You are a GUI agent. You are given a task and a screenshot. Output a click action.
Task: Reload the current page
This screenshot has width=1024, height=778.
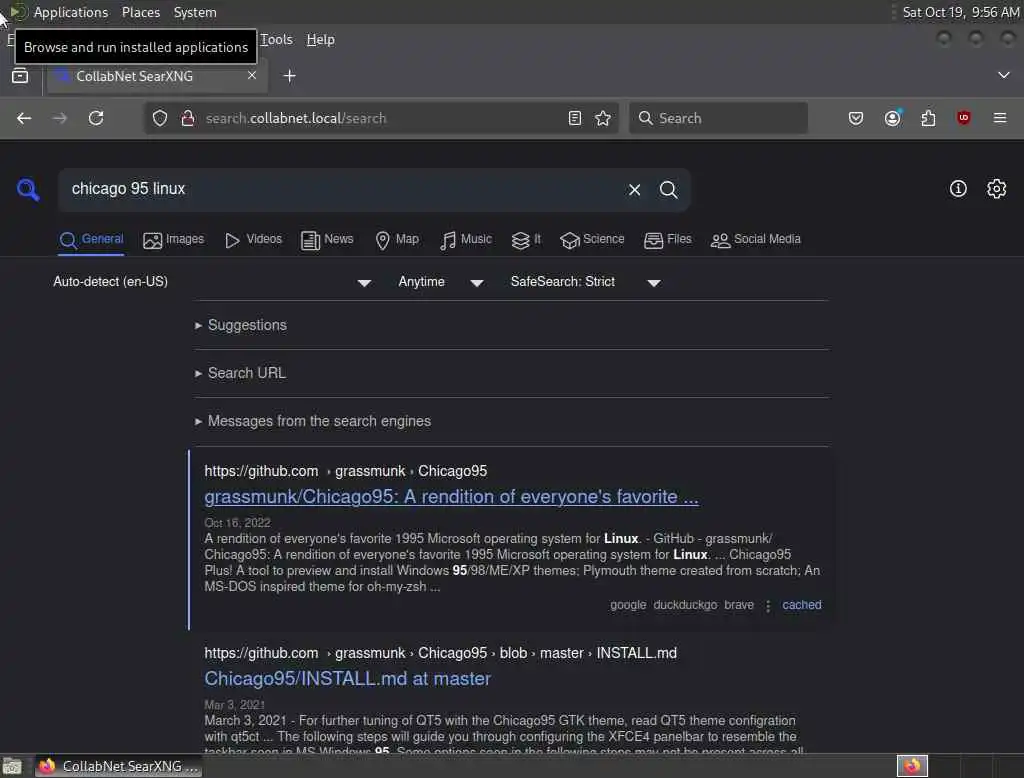point(96,118)
